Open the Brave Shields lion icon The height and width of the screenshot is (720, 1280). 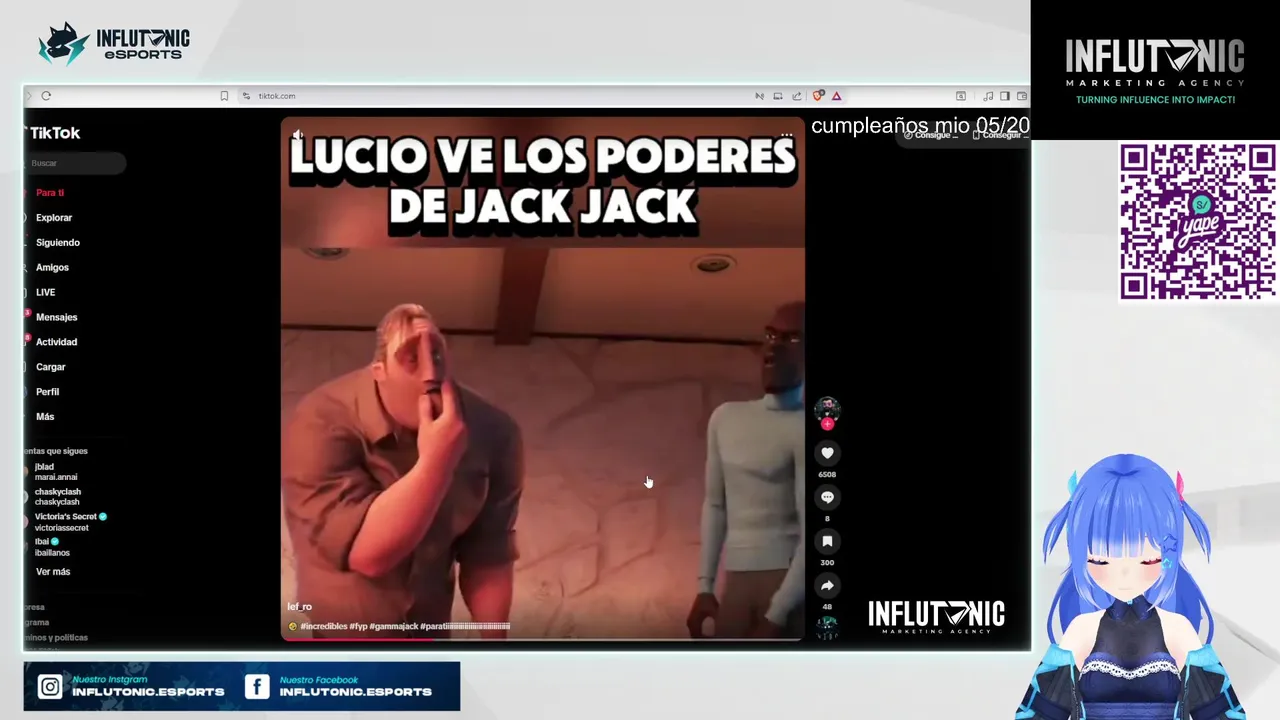coord(818,96)
